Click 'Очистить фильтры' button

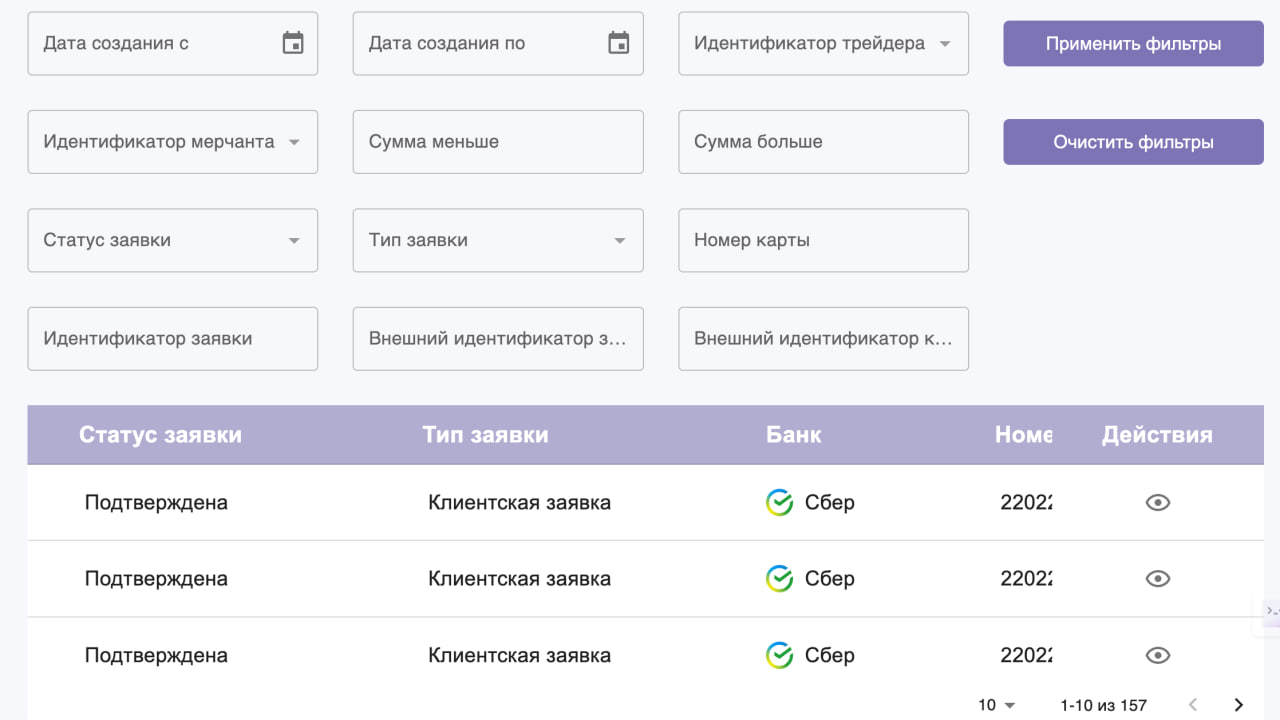pos(1133,142)
